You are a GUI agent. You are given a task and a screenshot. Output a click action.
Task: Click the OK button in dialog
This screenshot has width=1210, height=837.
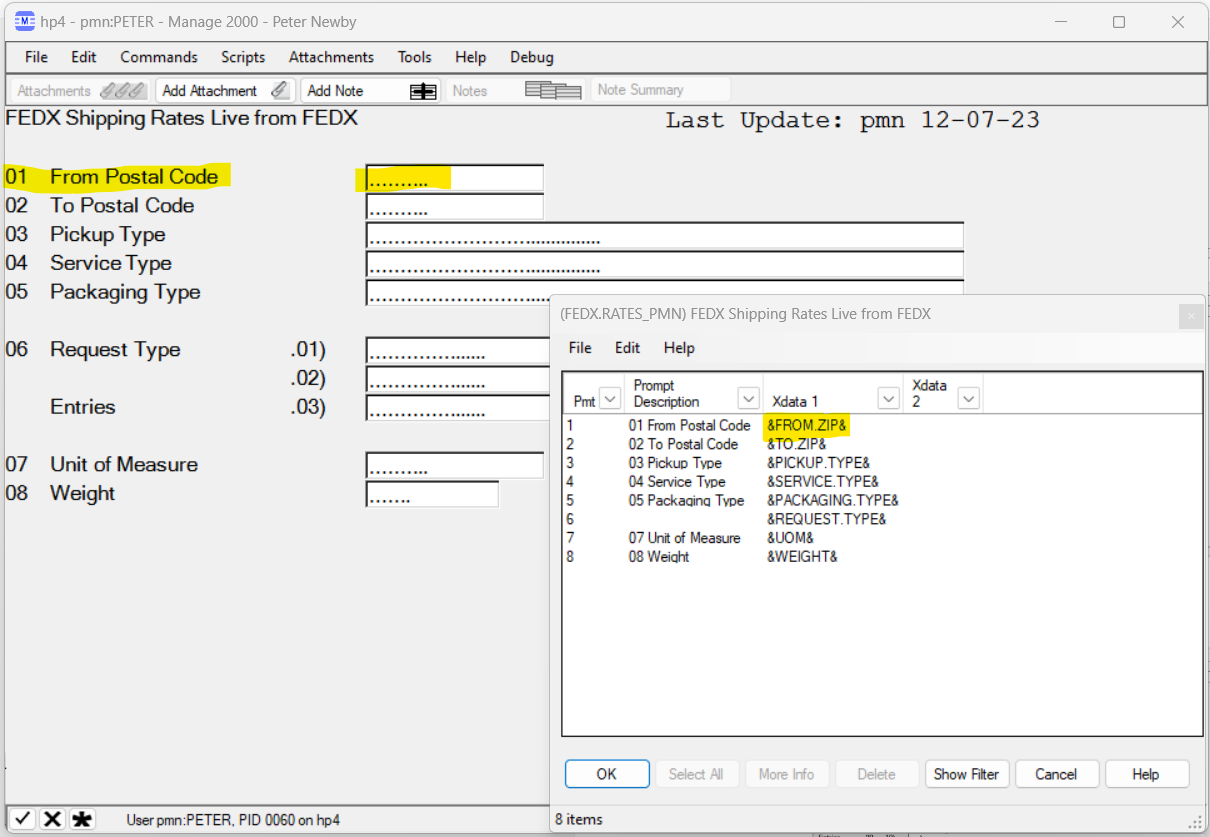click(x=607, y=774)
